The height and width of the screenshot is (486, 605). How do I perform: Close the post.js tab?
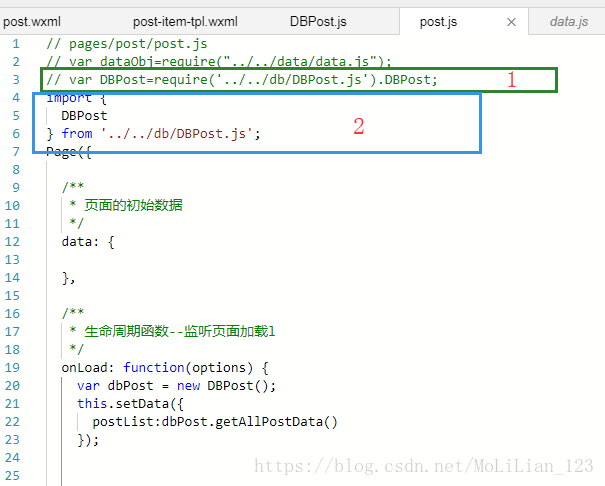pos(511,22)
